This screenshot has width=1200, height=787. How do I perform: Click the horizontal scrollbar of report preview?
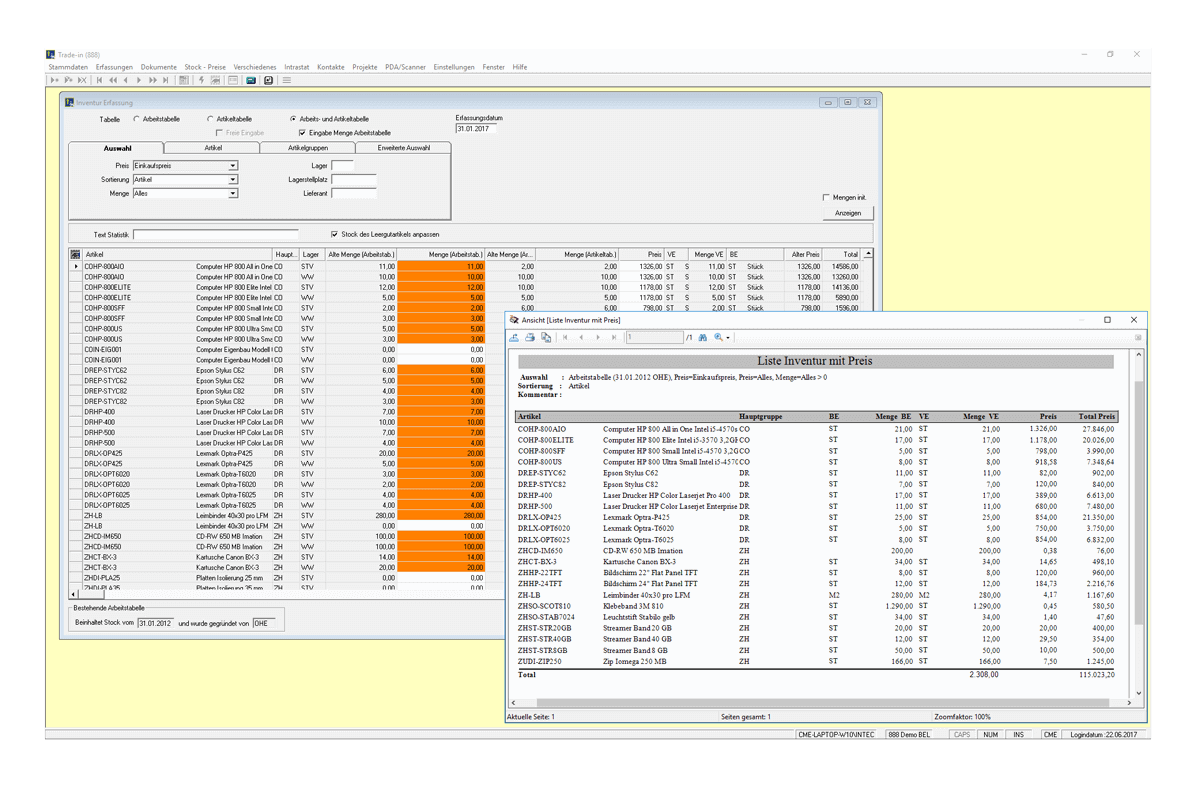(x=821, y=703)
